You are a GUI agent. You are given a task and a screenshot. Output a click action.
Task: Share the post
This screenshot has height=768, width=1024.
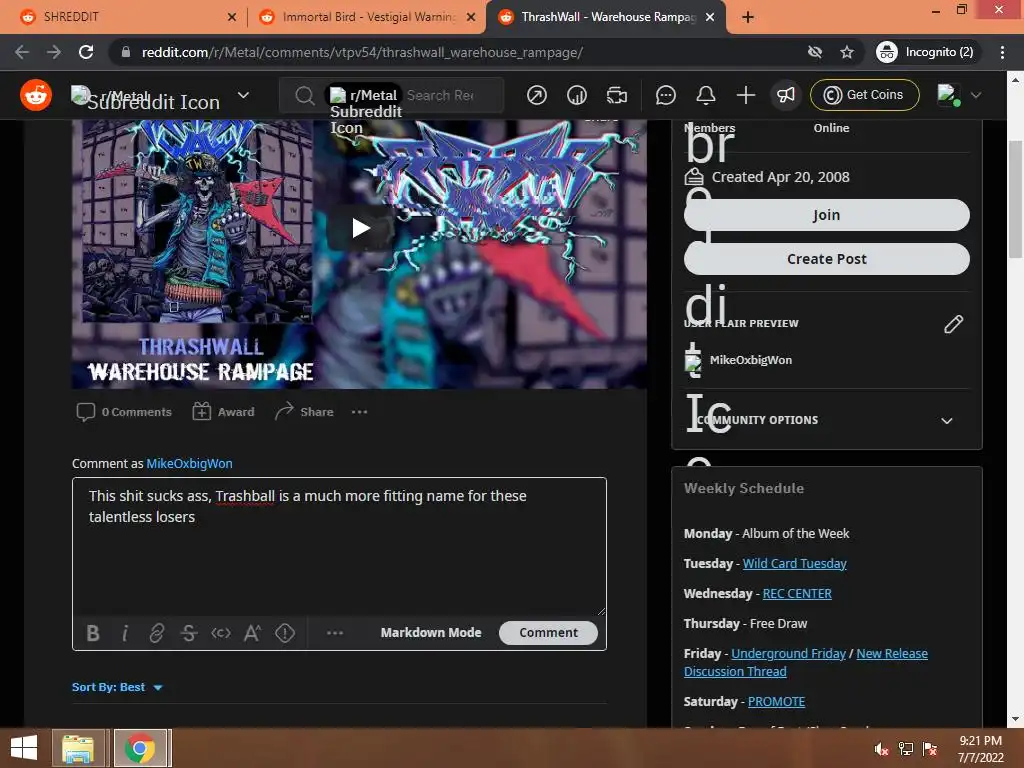click(304, 412)
